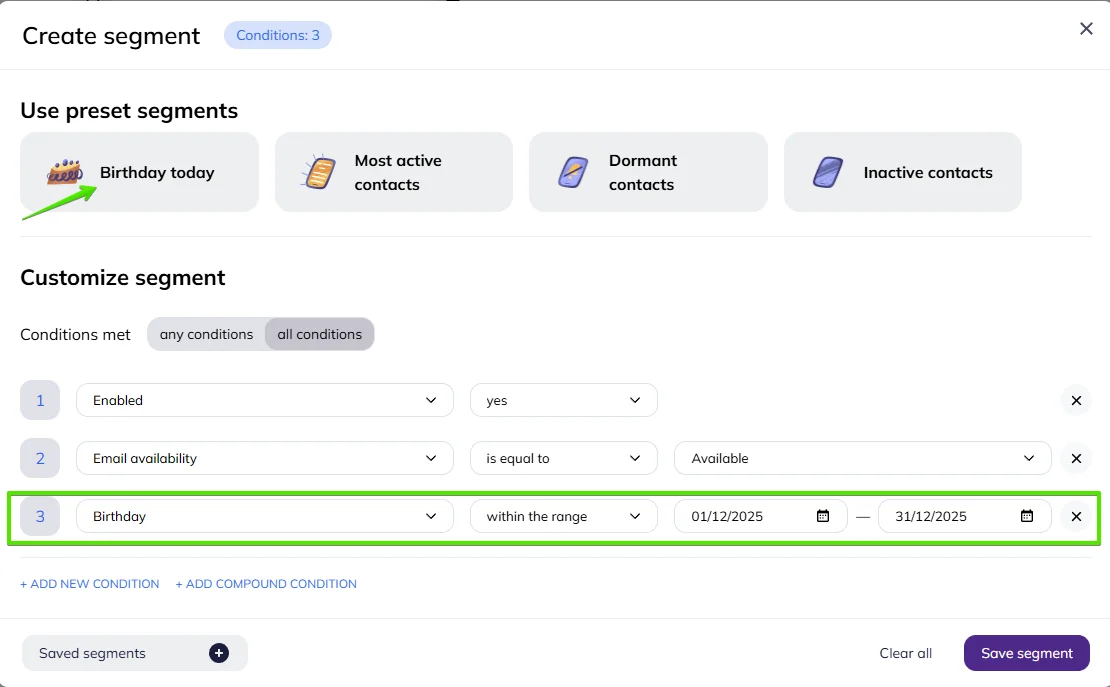The width and height of the screenshot is (1110, 687).
Task: Click Add new condition link
Action: (90, 584)
